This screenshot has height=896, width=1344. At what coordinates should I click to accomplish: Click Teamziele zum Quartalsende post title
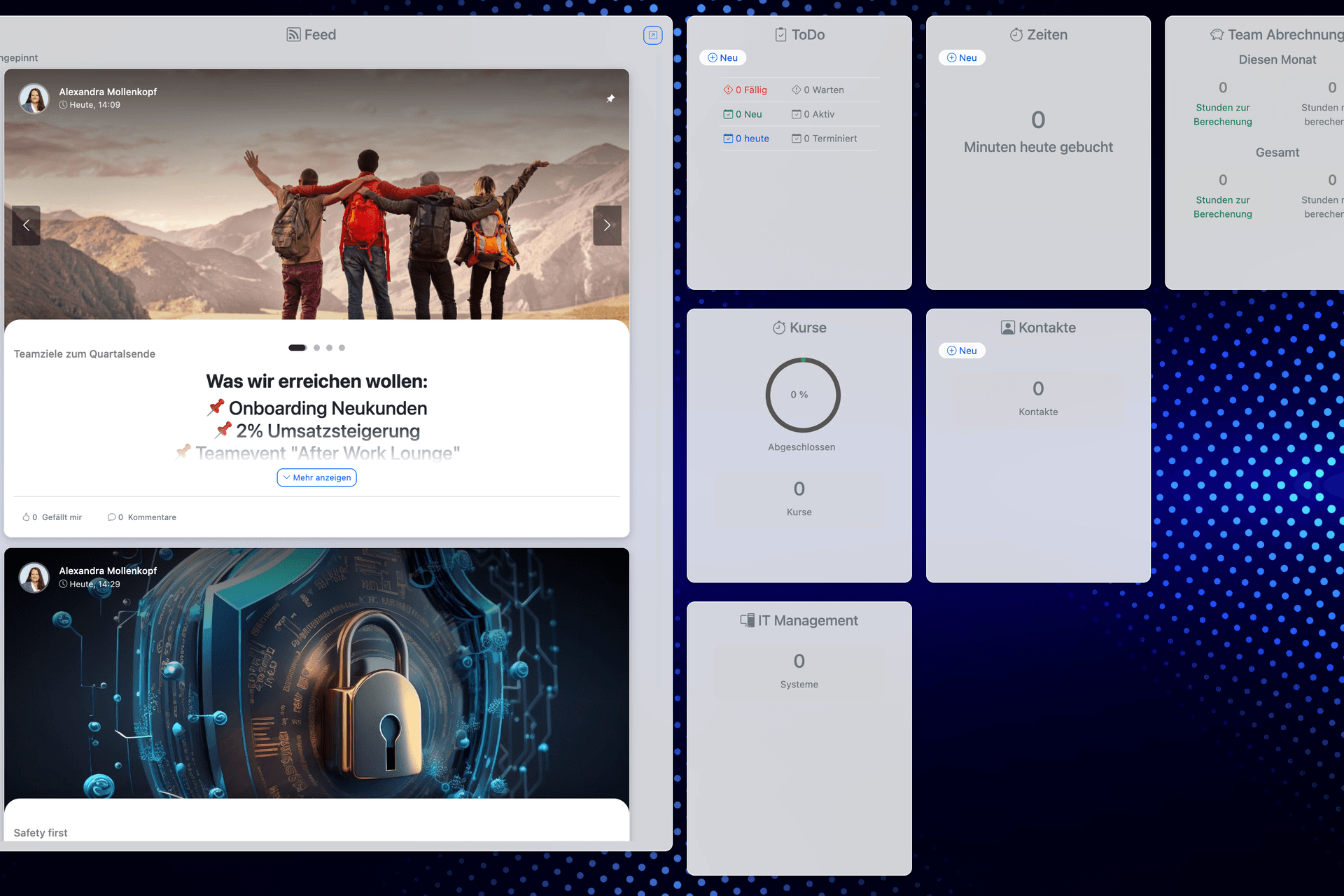click(85, 354)
